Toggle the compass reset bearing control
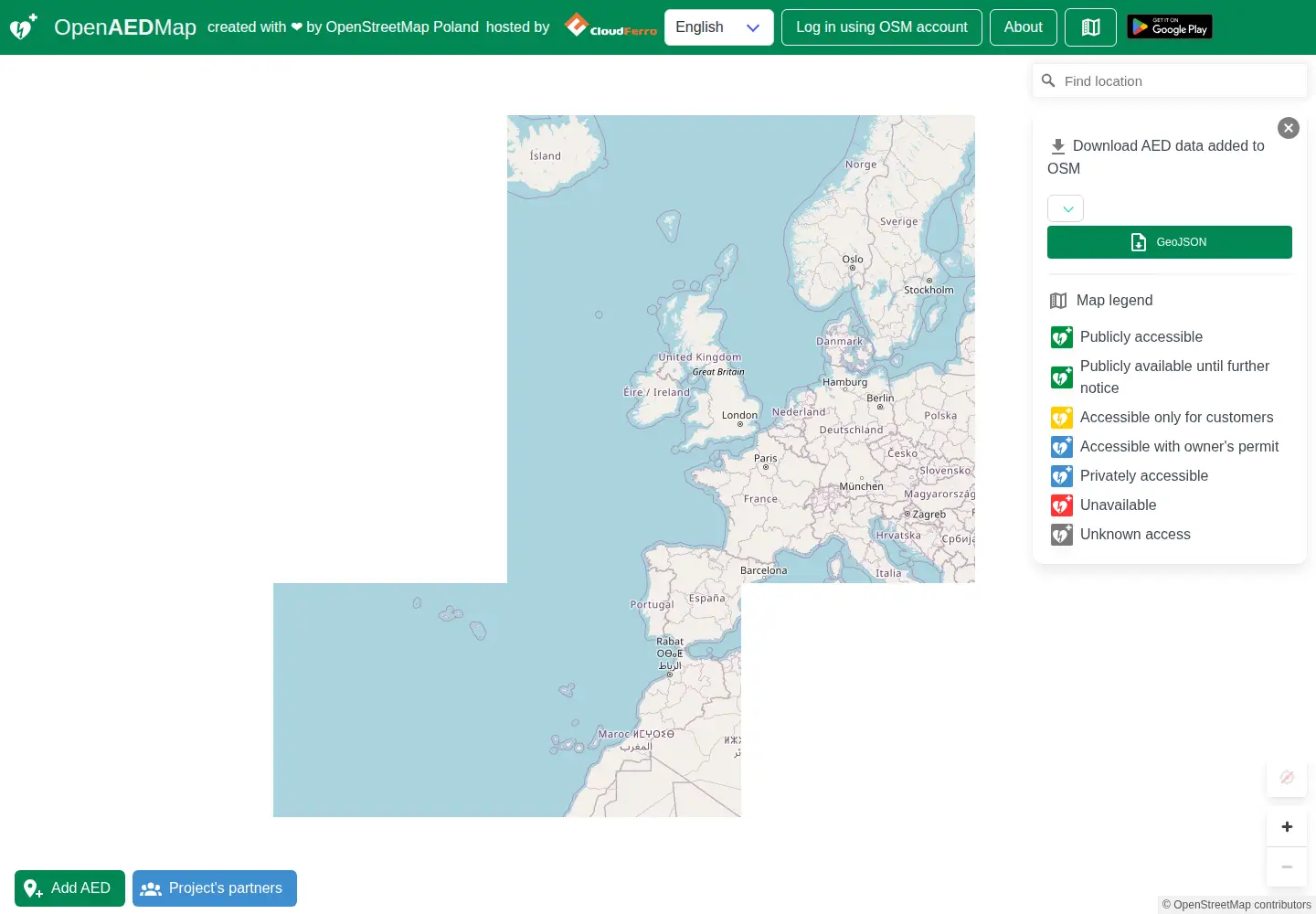1316x914 pixels. (1287, 777)
